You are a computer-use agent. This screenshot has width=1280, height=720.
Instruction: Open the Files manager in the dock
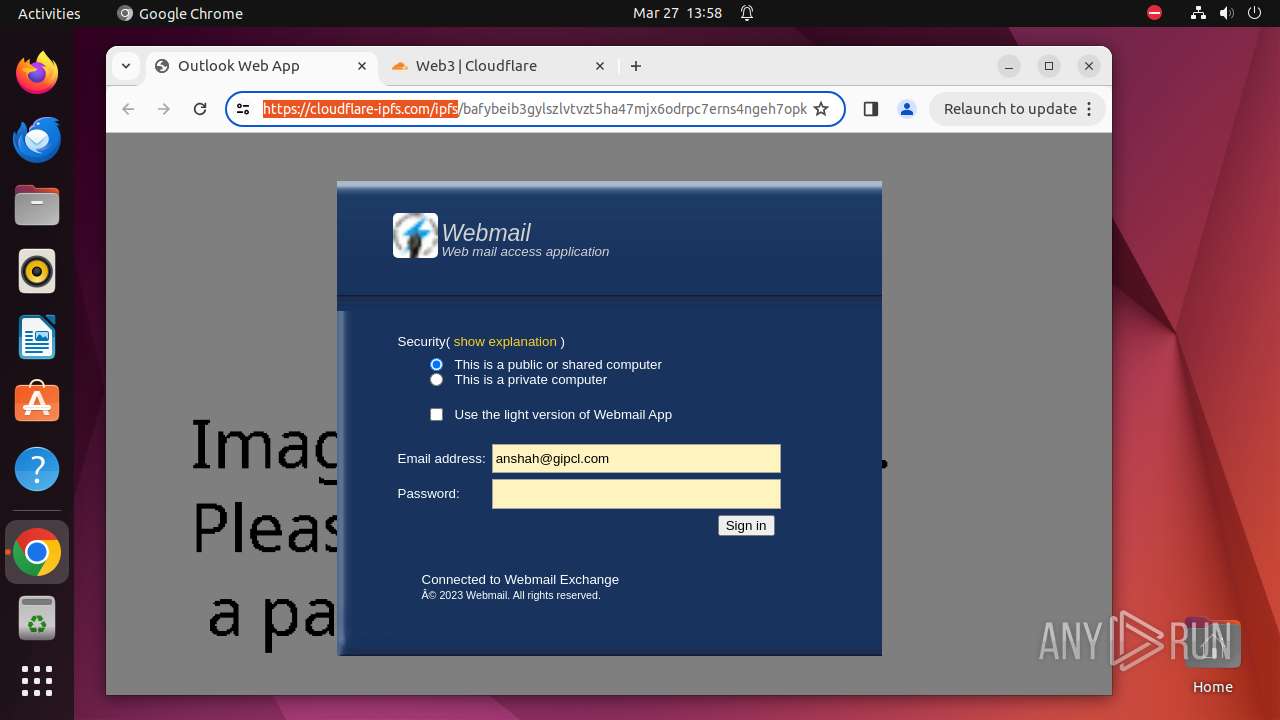click(37, 205)
